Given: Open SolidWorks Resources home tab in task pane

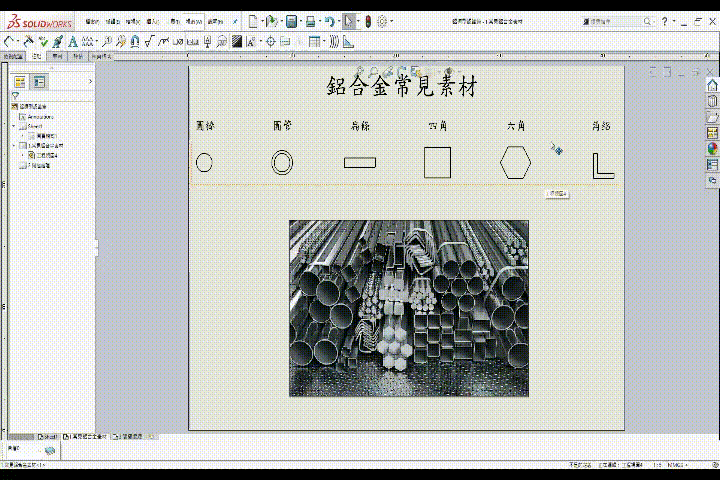Looking at the screenshot, I should 712,87.
